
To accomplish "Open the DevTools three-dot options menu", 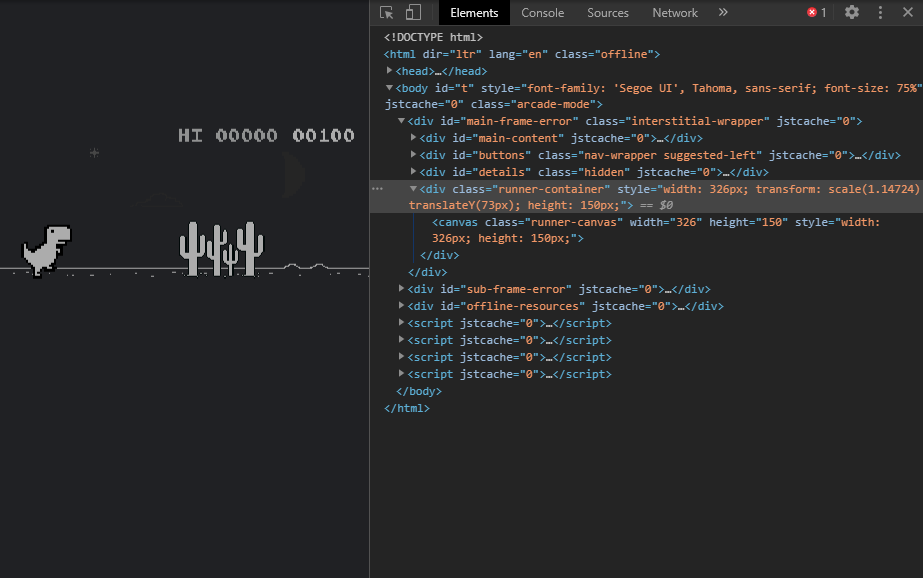I will 881,13.
